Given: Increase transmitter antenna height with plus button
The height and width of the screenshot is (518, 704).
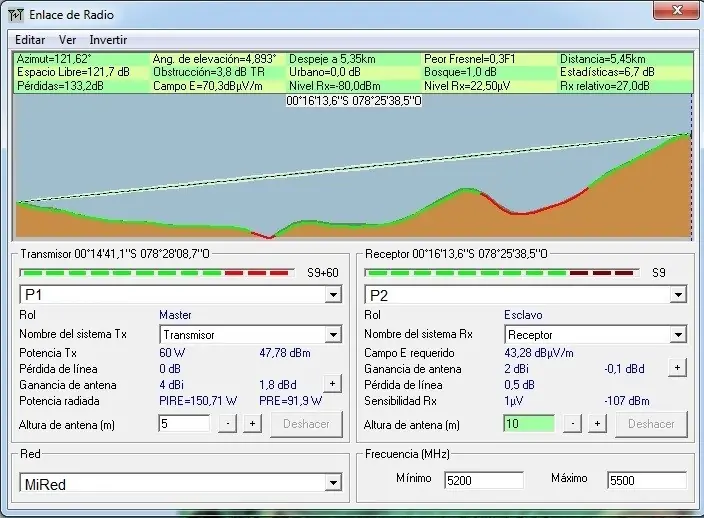Looking at the screenshot, I should coord(252,423).
